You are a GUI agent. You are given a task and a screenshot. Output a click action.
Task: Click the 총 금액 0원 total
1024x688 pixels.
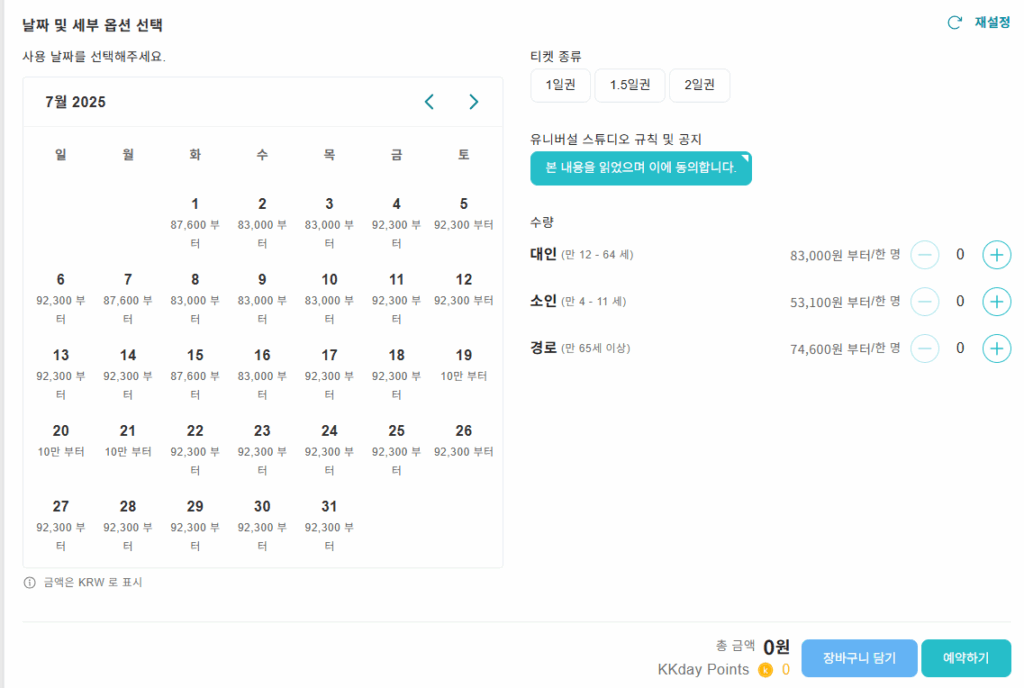click(752, 646)
